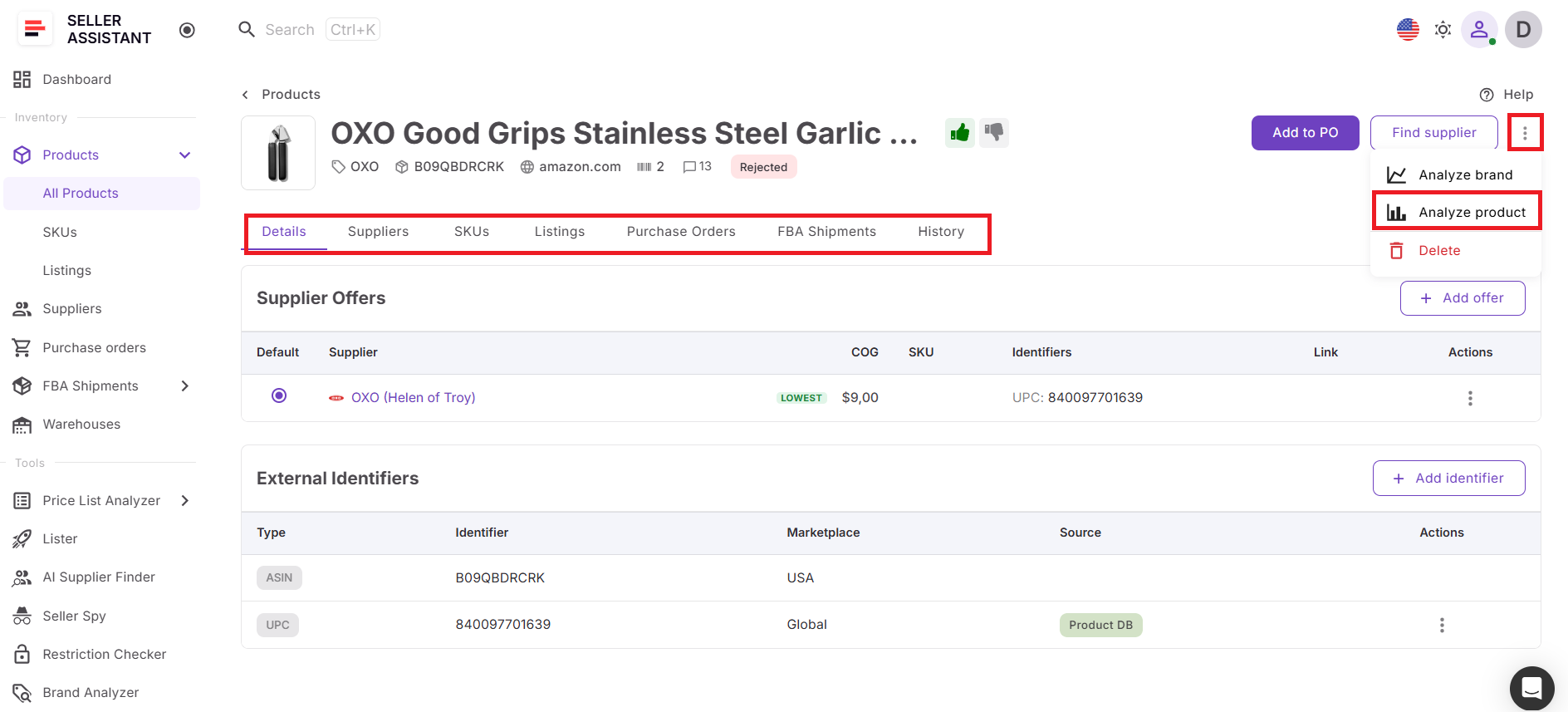Open the Lister rocket tool
The width and height of the screenshot is (1568, 712).
(60, 538)
